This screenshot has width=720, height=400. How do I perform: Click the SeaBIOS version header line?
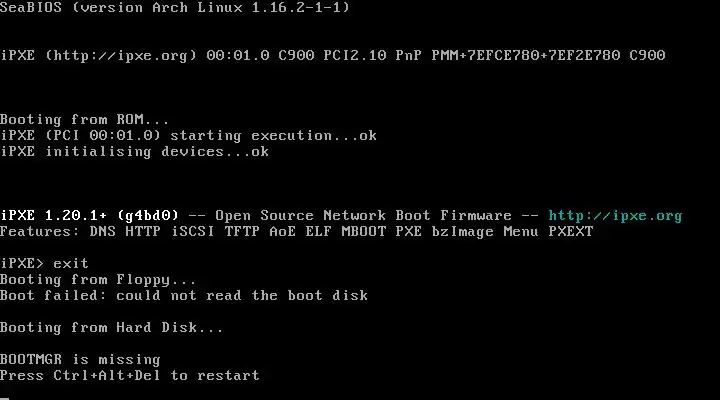(175, 7)
